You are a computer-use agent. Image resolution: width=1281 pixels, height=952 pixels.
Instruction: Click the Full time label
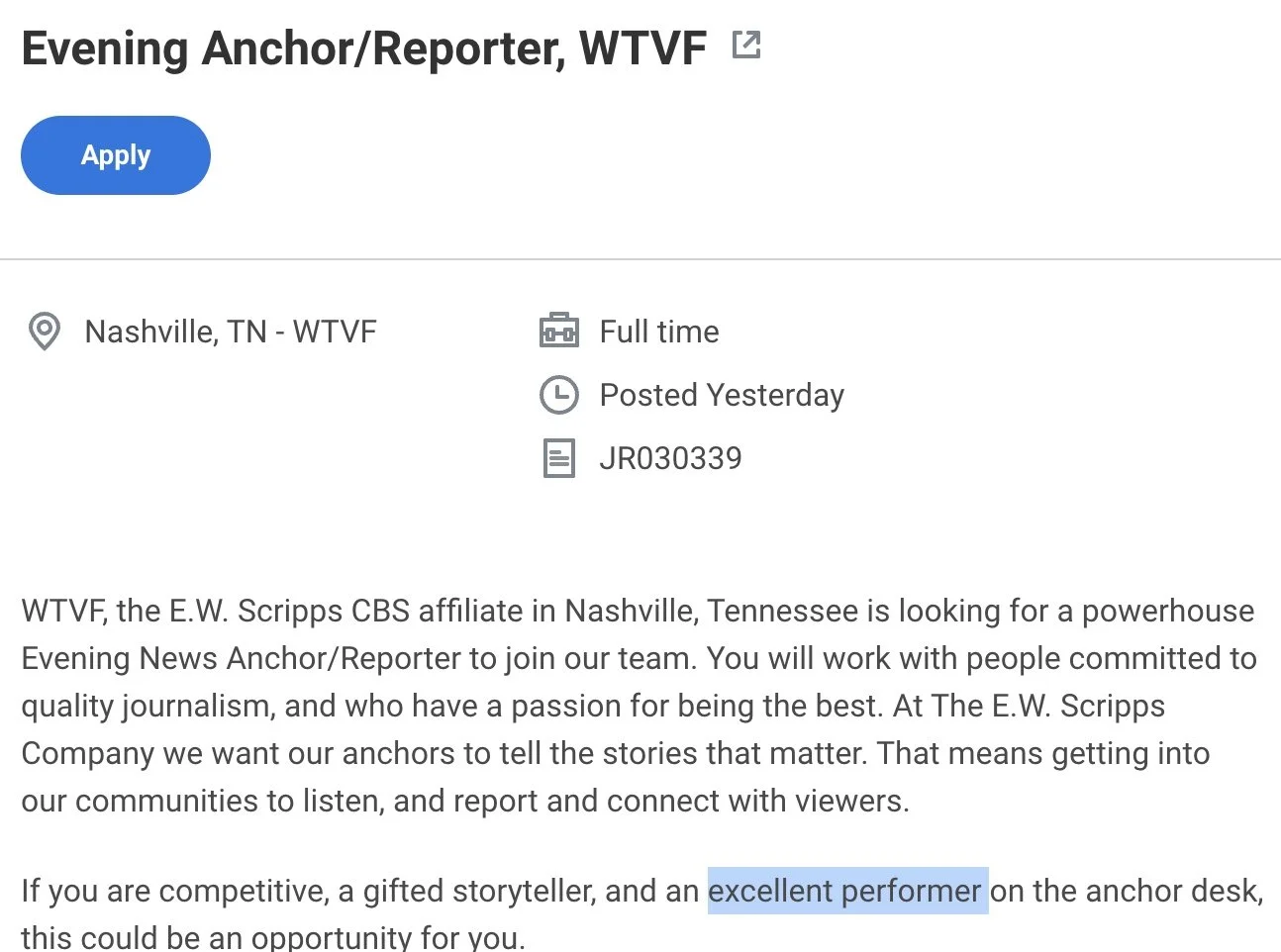coord(659,332)
